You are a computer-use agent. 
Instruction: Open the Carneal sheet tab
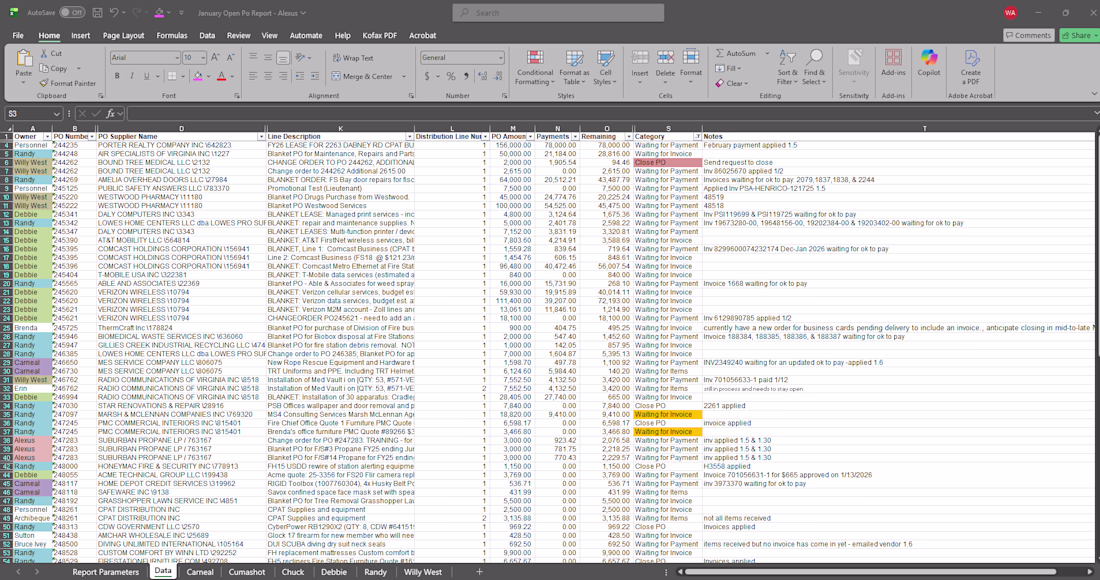[200, 572]
